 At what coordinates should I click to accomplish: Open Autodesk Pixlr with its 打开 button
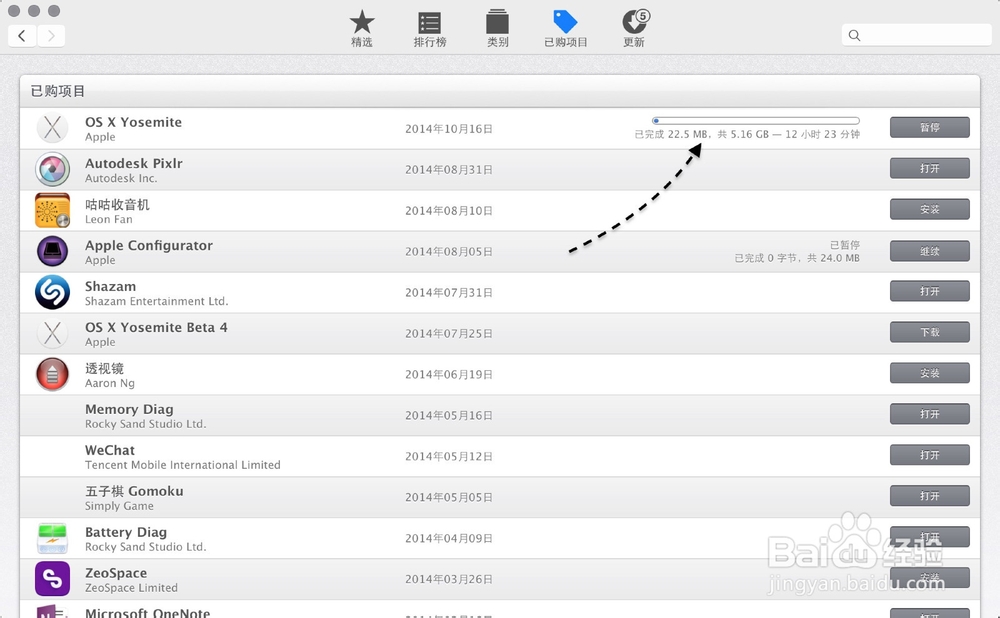click(929, 168)
